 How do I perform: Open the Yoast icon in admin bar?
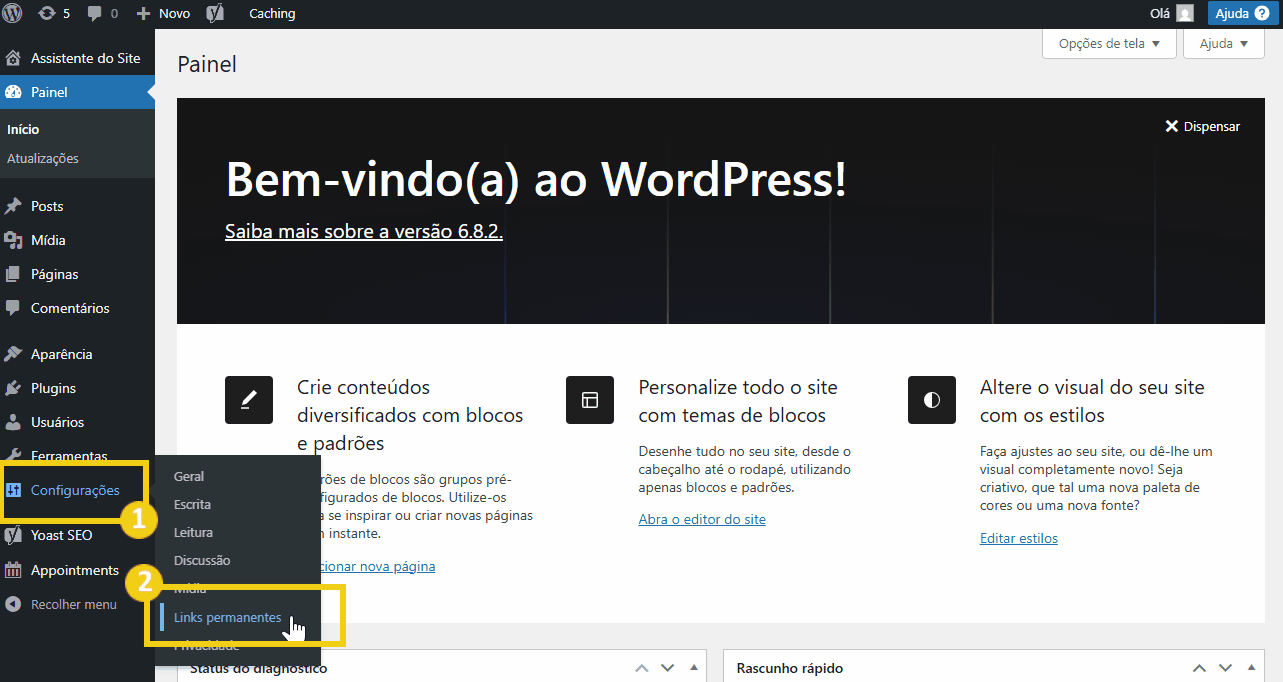pos(215,14)
